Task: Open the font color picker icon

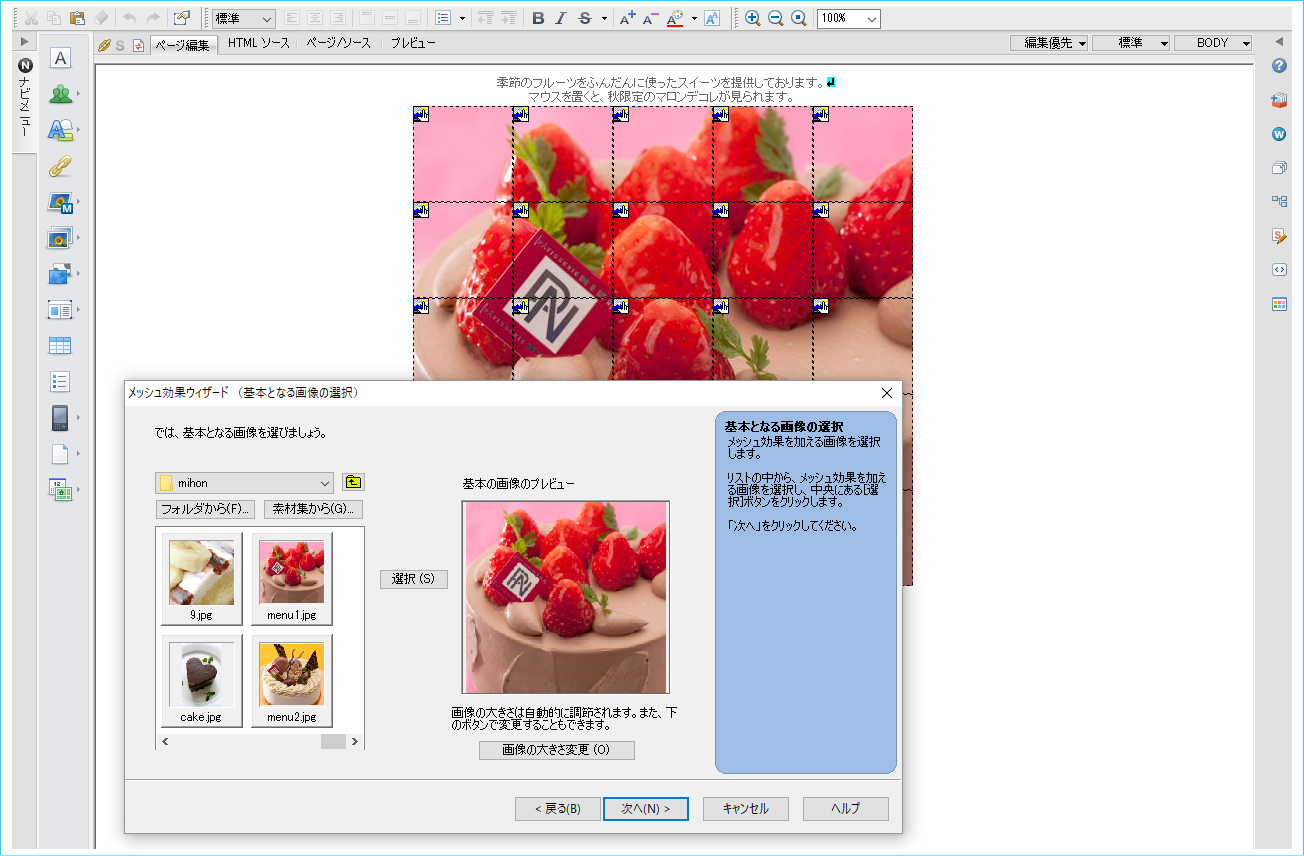Action: (675, 18)
